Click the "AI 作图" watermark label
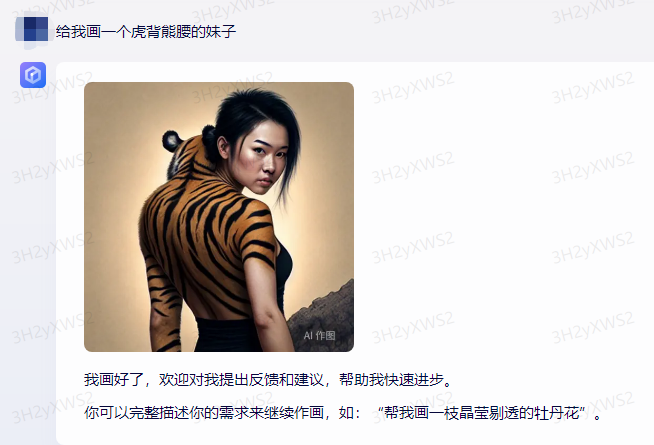Viewport: 654px width, 445px height. coord(319,336)
